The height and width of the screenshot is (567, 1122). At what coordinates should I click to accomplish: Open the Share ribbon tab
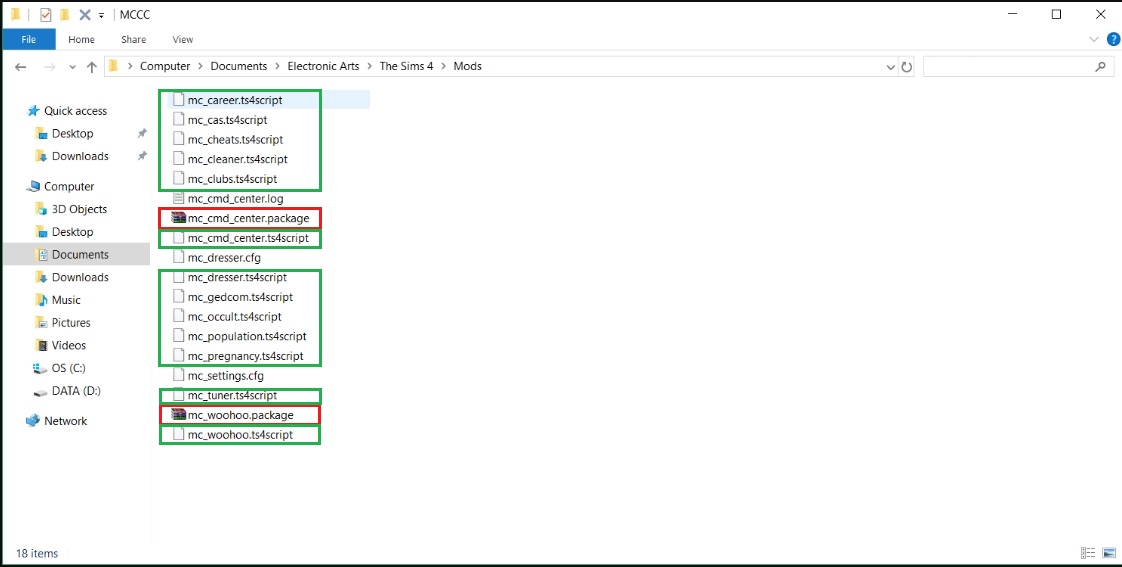tap(134, 39)
